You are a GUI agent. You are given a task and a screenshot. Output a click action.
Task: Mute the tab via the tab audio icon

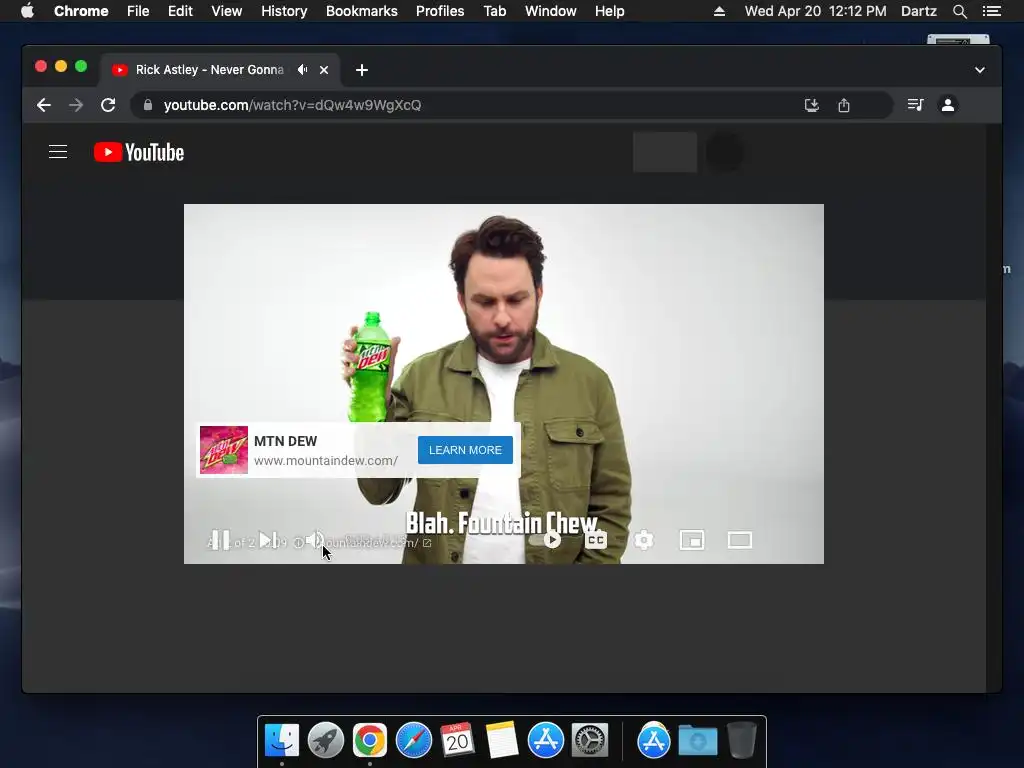click(x=302, y=69)
